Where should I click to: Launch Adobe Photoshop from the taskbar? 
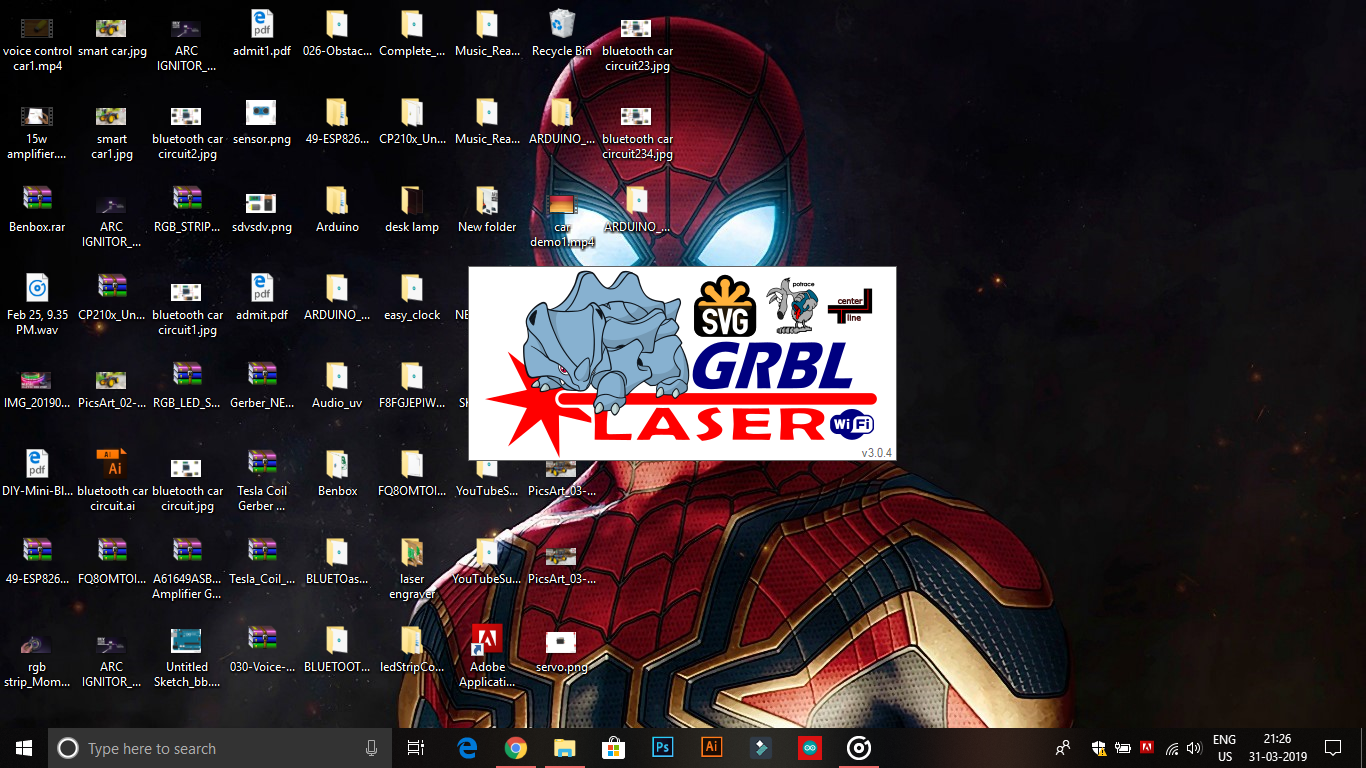click(662, 747)
